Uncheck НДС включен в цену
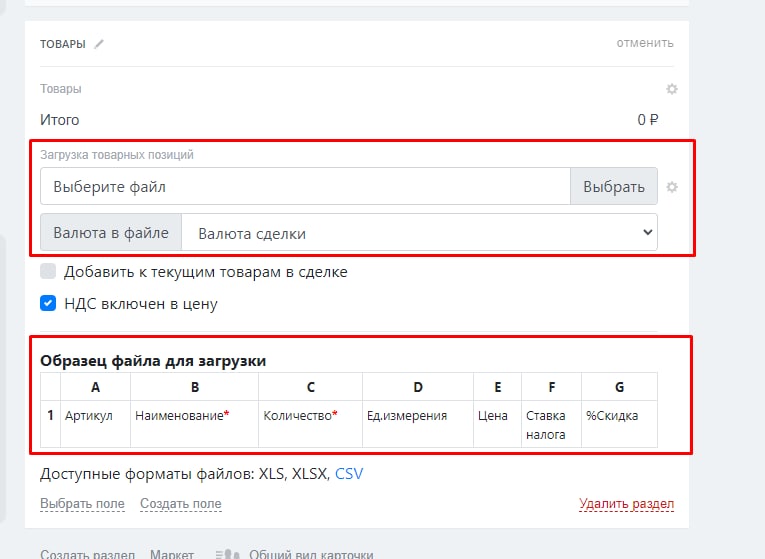Screen dimensions: 765x559 [x=48, y=303]
